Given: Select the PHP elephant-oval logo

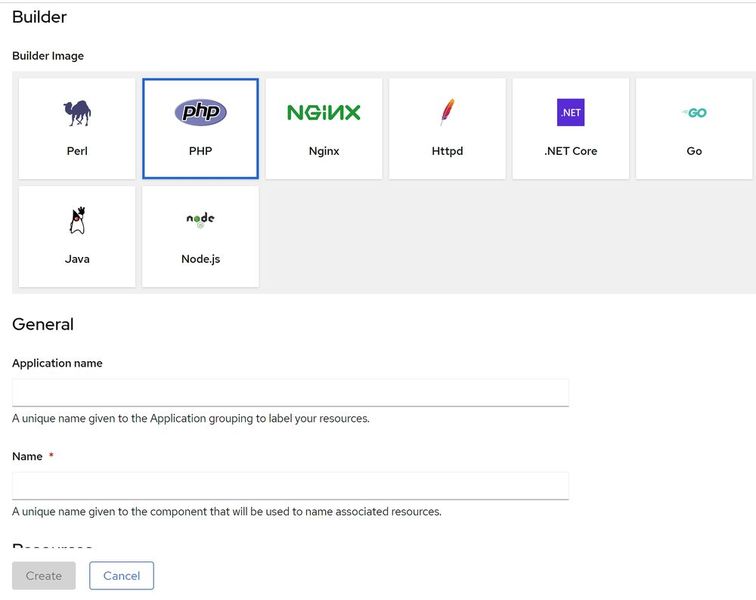Looking at the screenshot, I should (200, 113).
